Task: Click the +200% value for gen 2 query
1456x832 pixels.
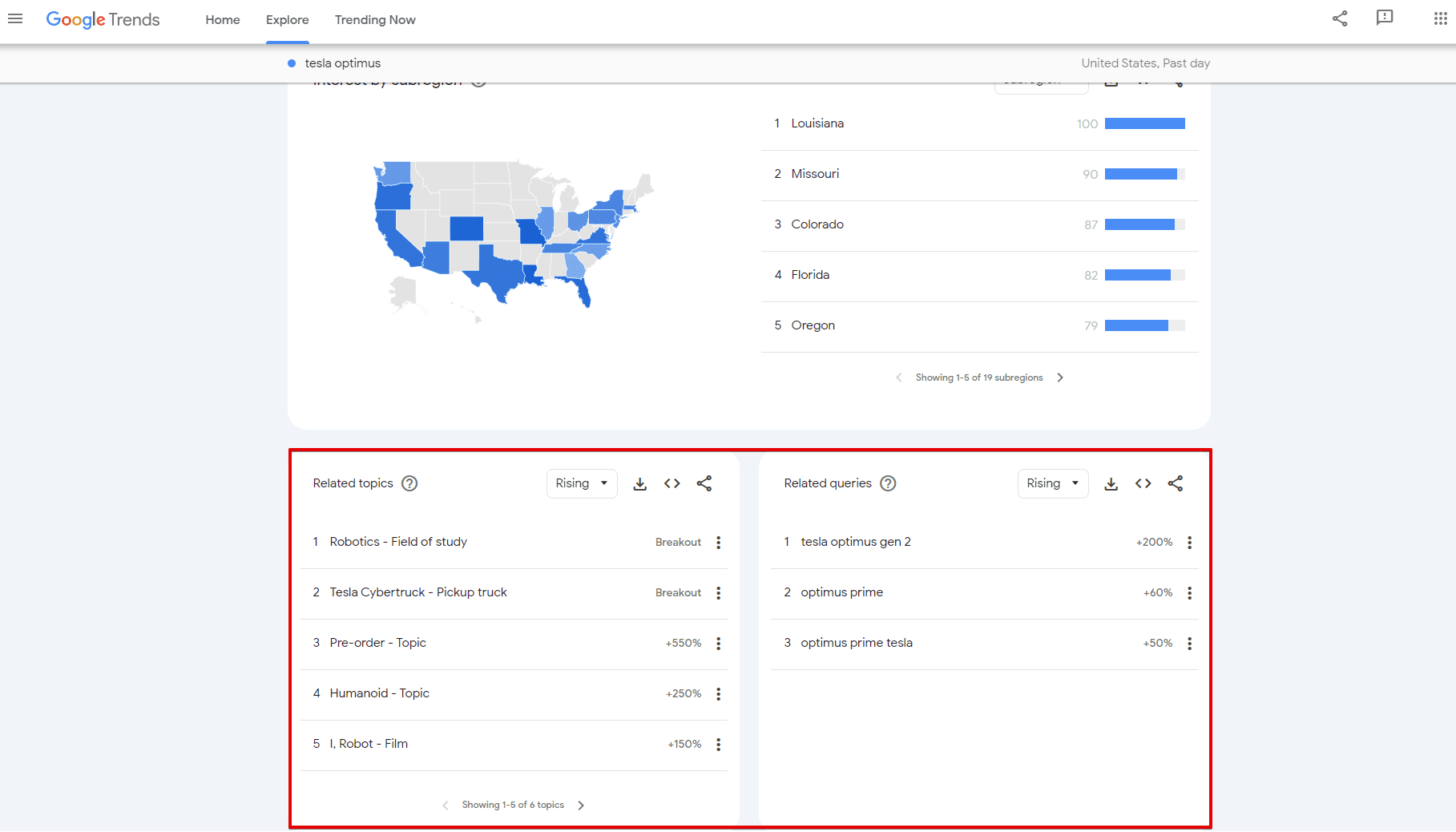Action: point(1155,543)
